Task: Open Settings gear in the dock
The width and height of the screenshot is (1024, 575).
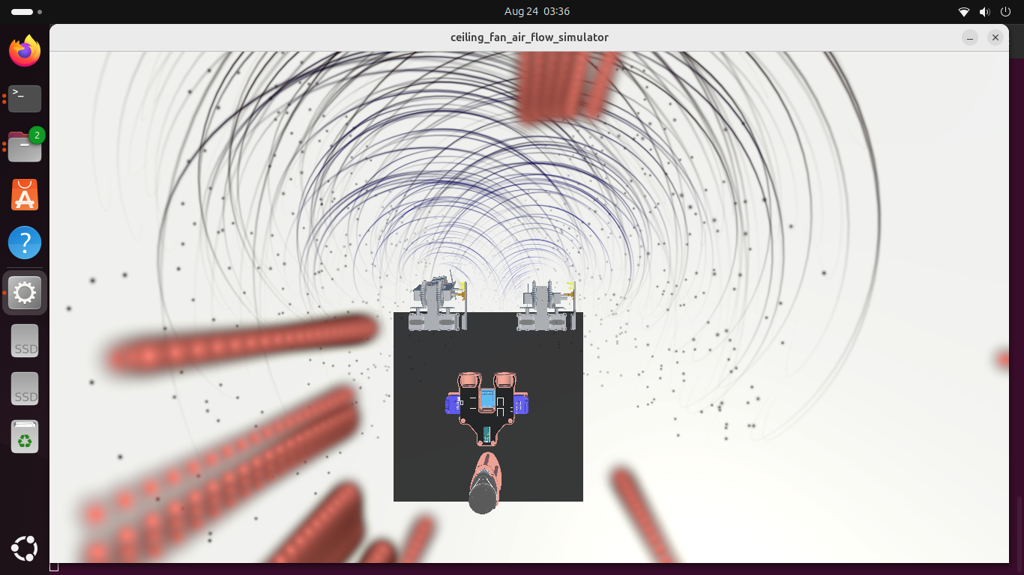Action: click(25, 292)
